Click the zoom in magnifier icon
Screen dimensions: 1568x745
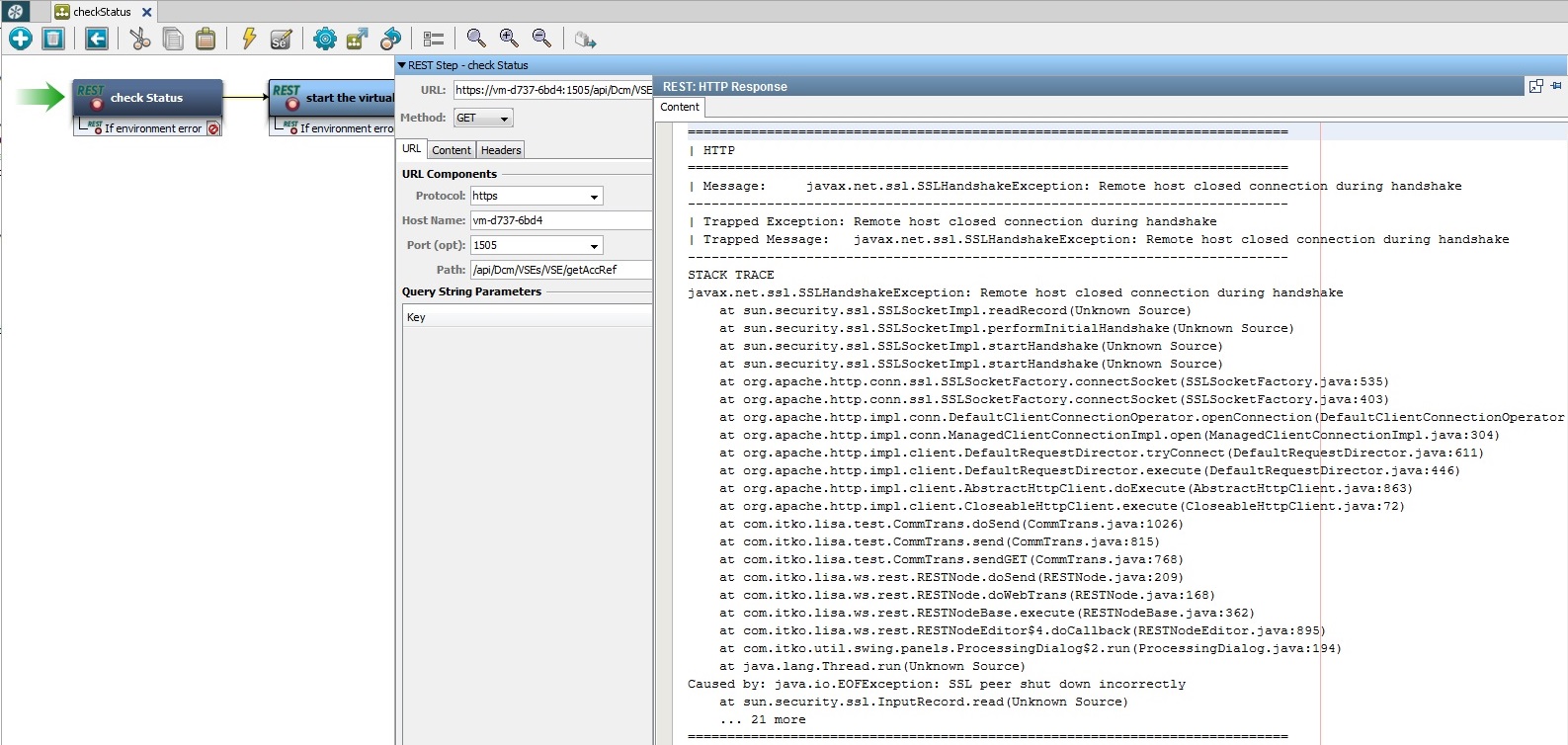(x=509, y=39)
